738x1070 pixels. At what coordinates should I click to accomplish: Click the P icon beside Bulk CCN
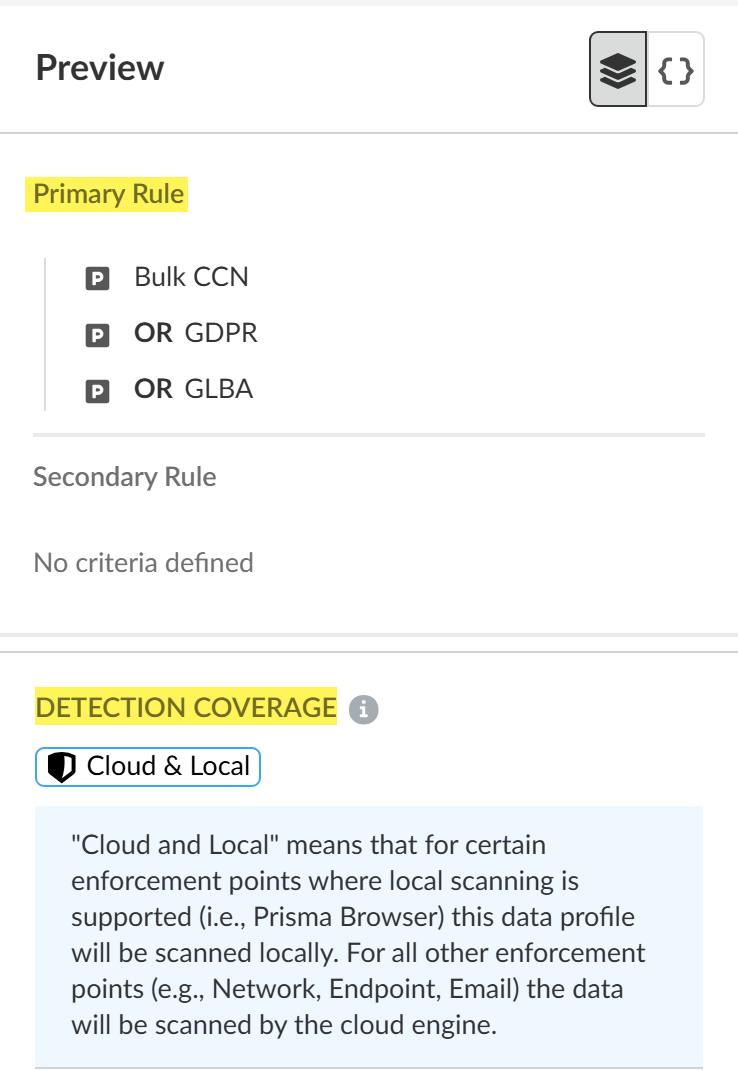point(97,279)
